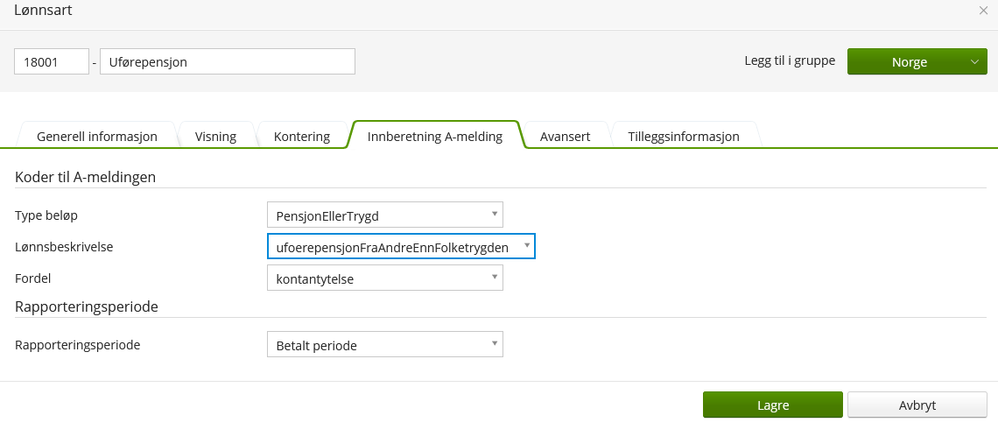Click the Type beløp field label

[46, 215]
